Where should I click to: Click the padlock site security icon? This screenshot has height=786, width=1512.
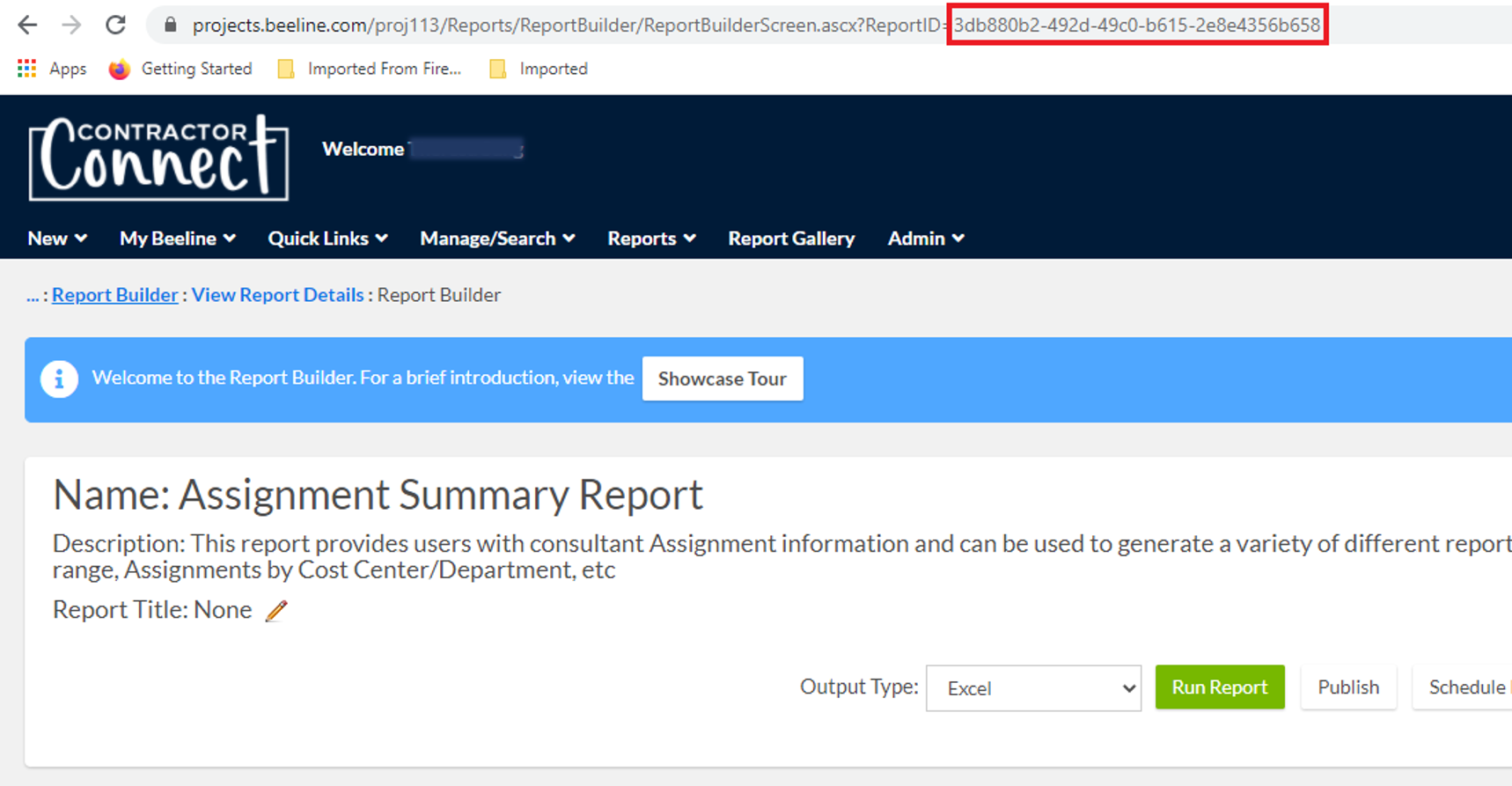coord(171,25)
